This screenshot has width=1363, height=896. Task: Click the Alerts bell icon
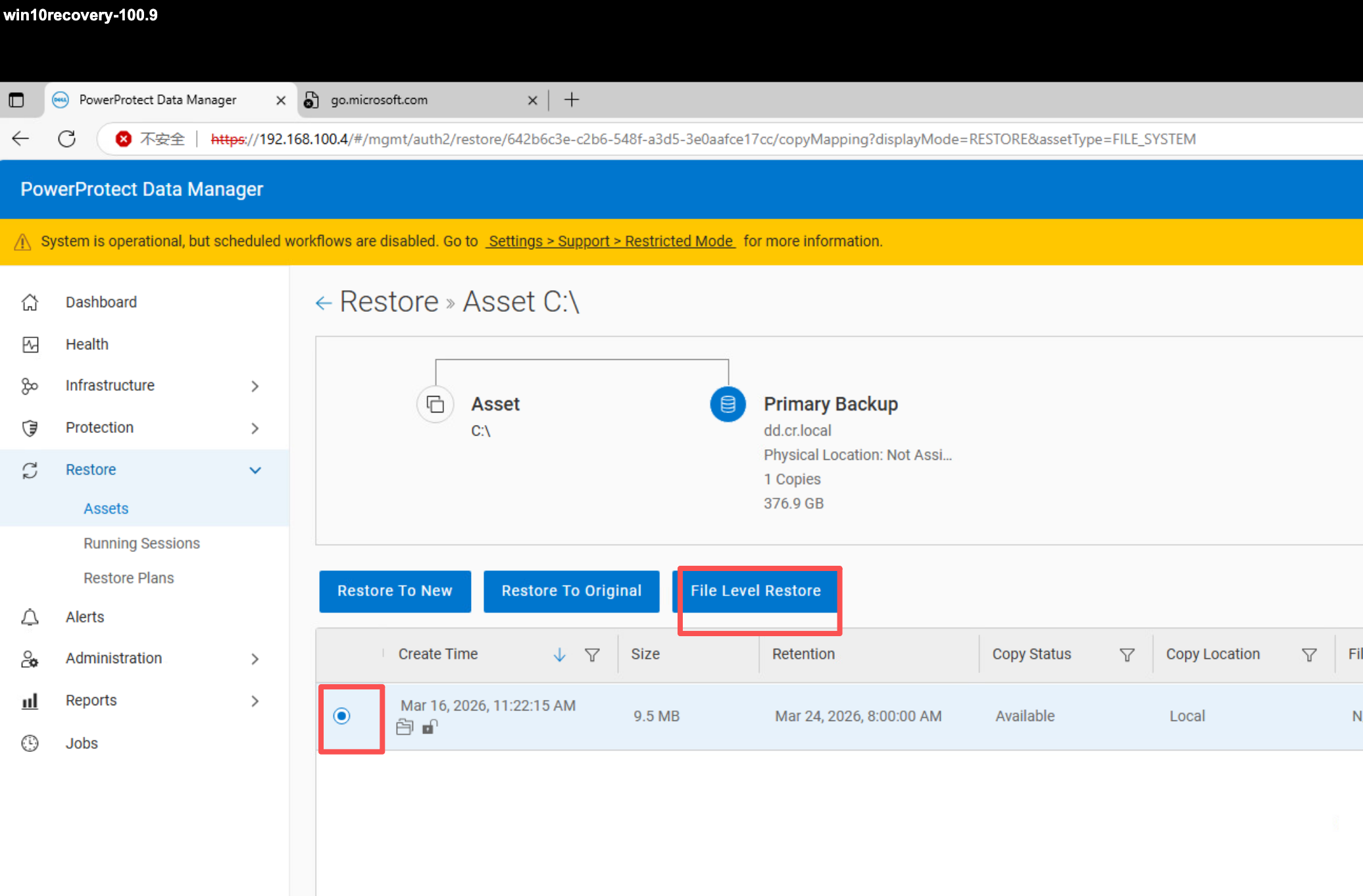coord(30,617)
